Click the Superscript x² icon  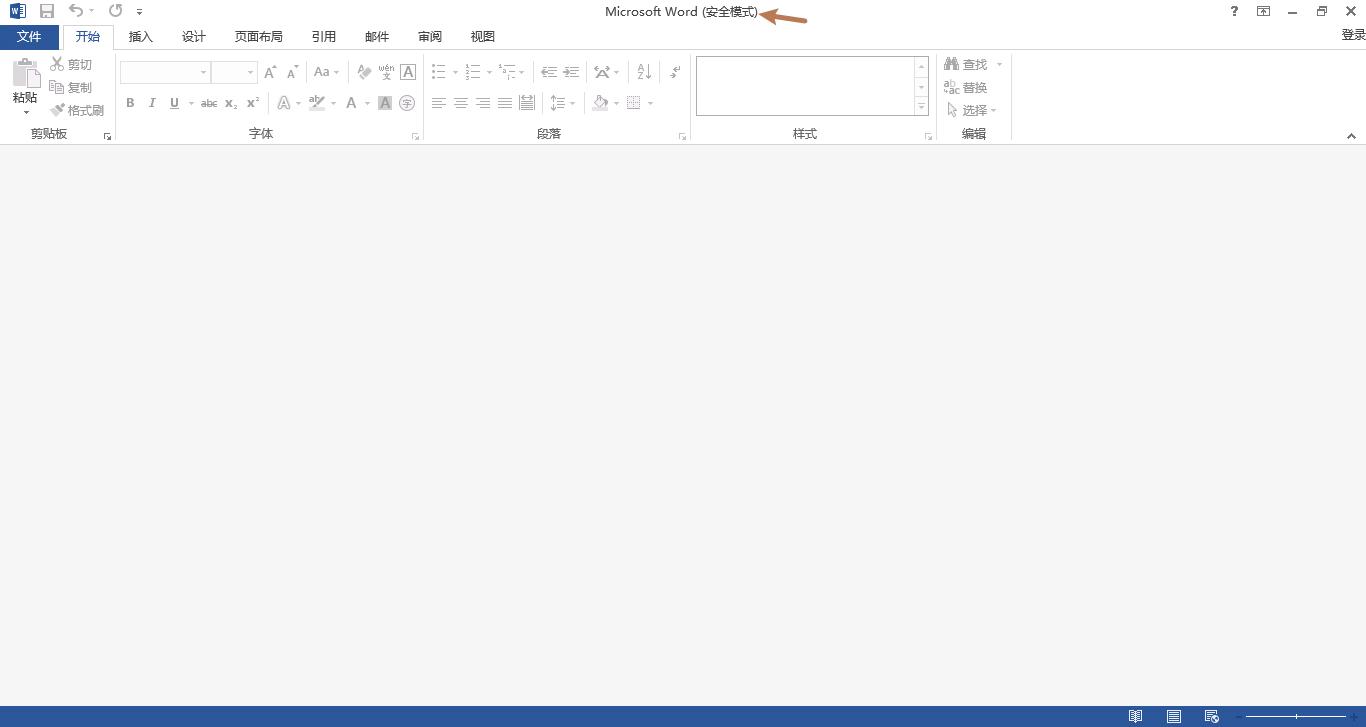(253, 103)
